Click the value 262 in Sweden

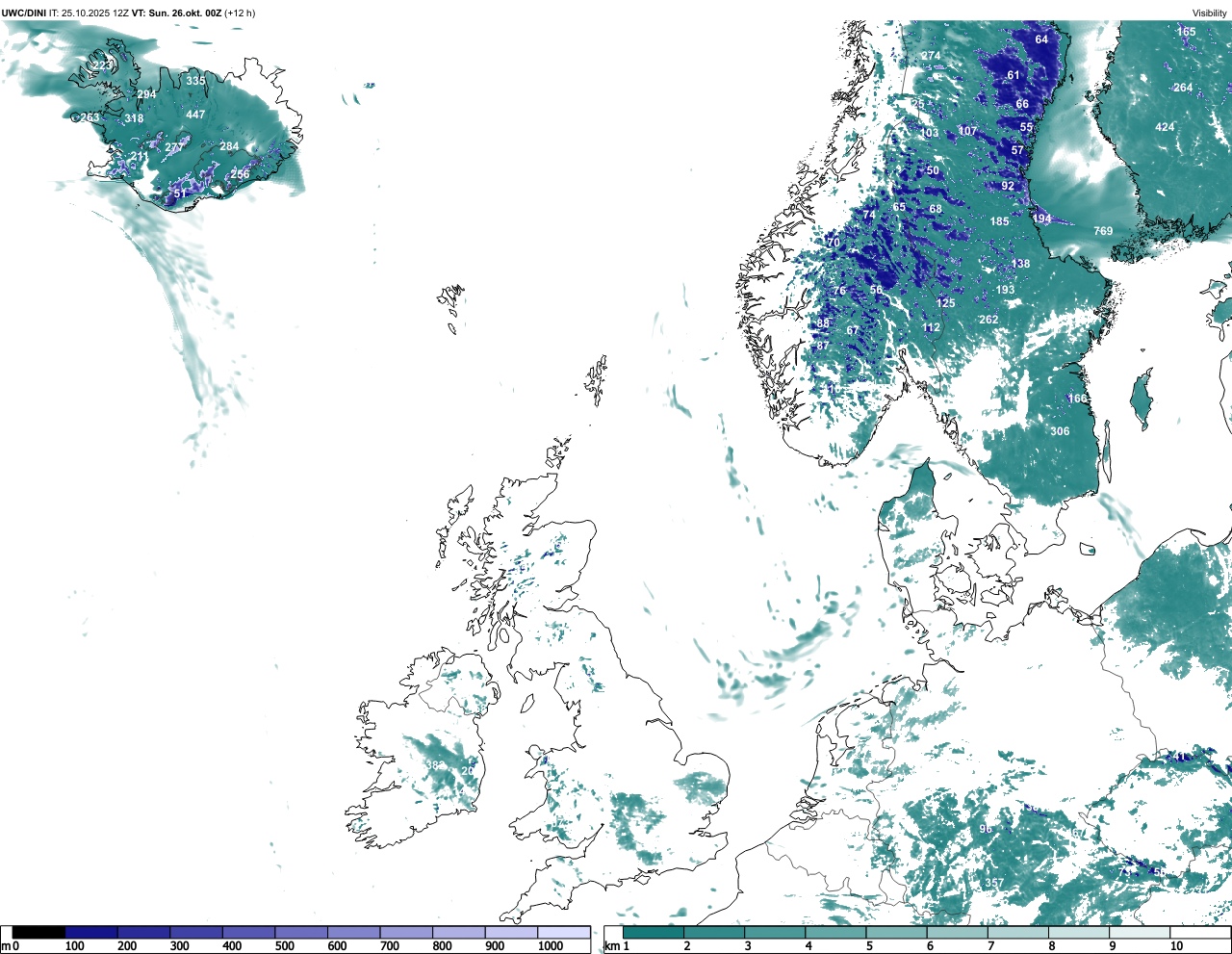tap(988, 320)
